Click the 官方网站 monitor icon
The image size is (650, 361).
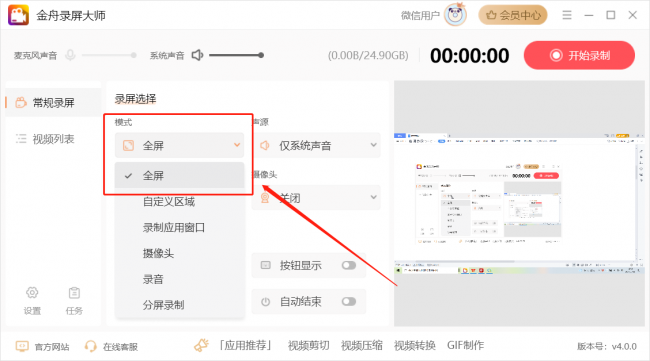coord(22,346)
